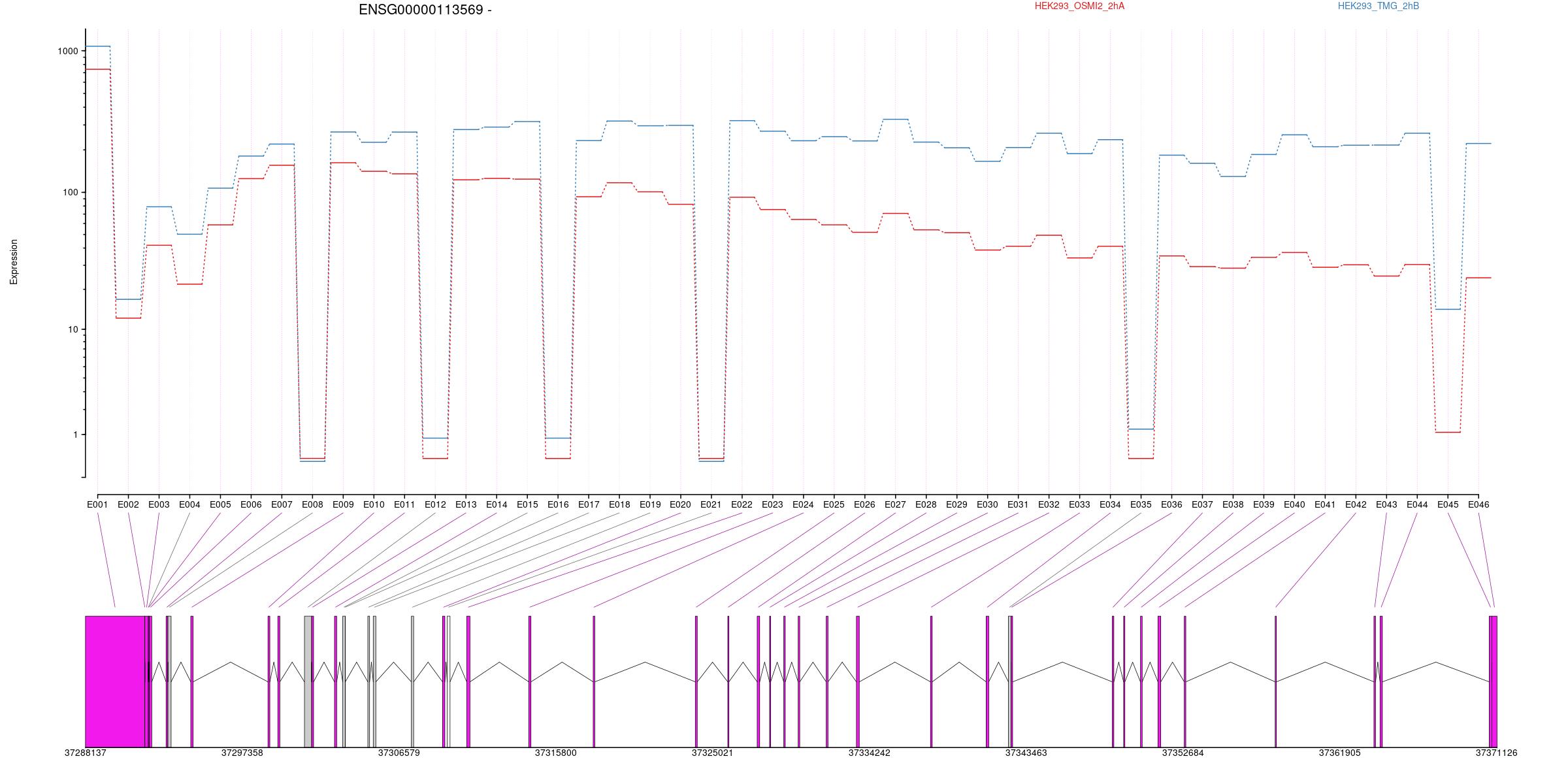Click exon label E026
Image resolution: width=1568 pixels, height=784 pixels.
[864, 505]
